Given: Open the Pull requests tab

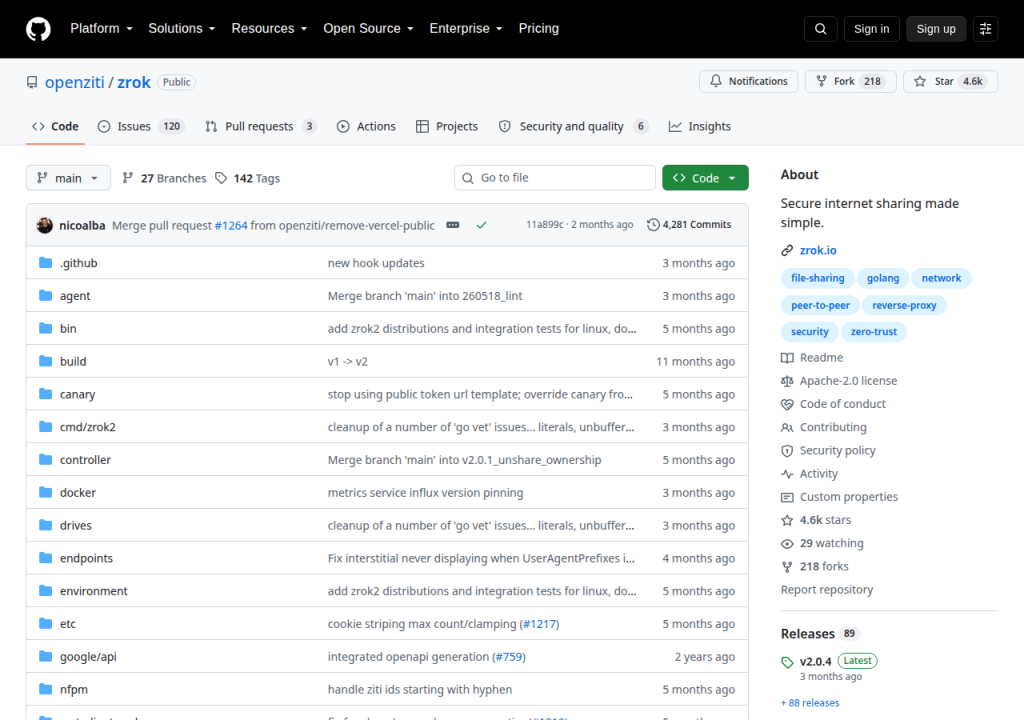Looking at the screenshot, I should [x=261, y=126].
